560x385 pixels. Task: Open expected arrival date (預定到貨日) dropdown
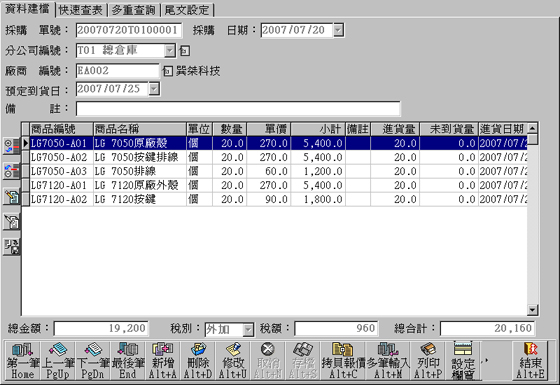(x=154, y=89)
